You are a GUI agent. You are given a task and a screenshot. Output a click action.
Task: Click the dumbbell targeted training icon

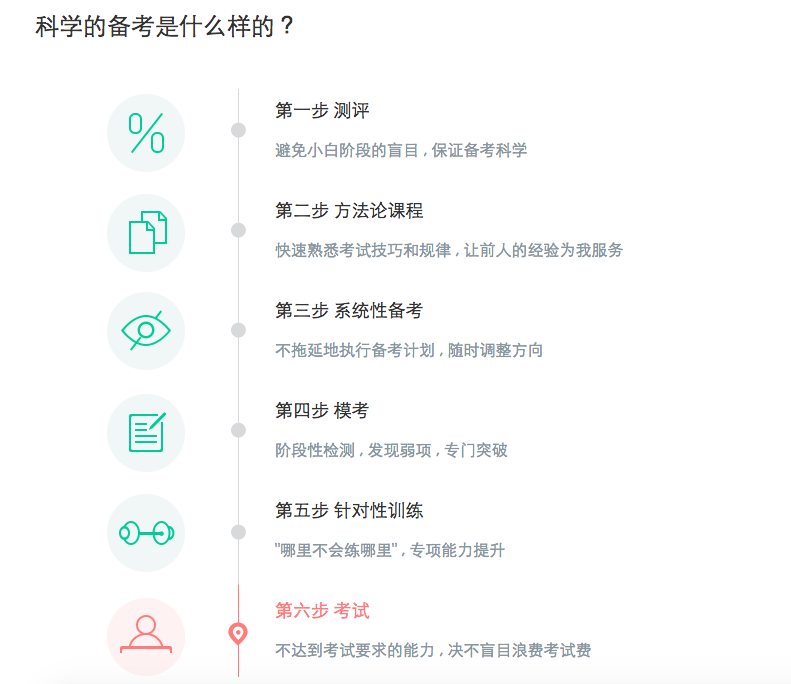pyautogui.click(x=146, y=533)
